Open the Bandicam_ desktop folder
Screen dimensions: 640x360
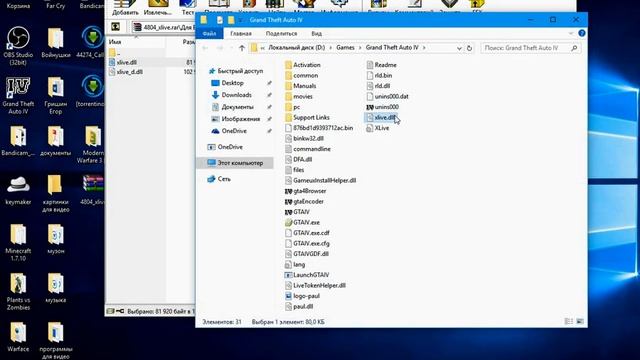(18, 141)
